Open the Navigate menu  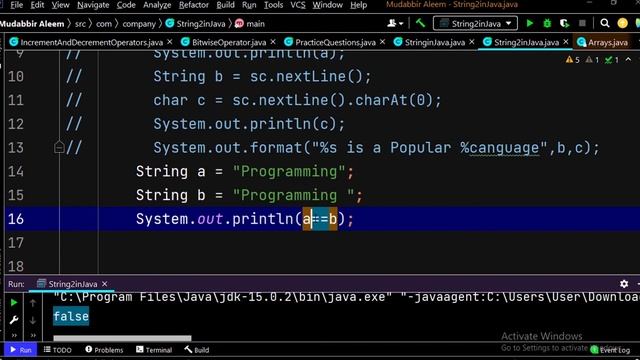click(93, 5)
